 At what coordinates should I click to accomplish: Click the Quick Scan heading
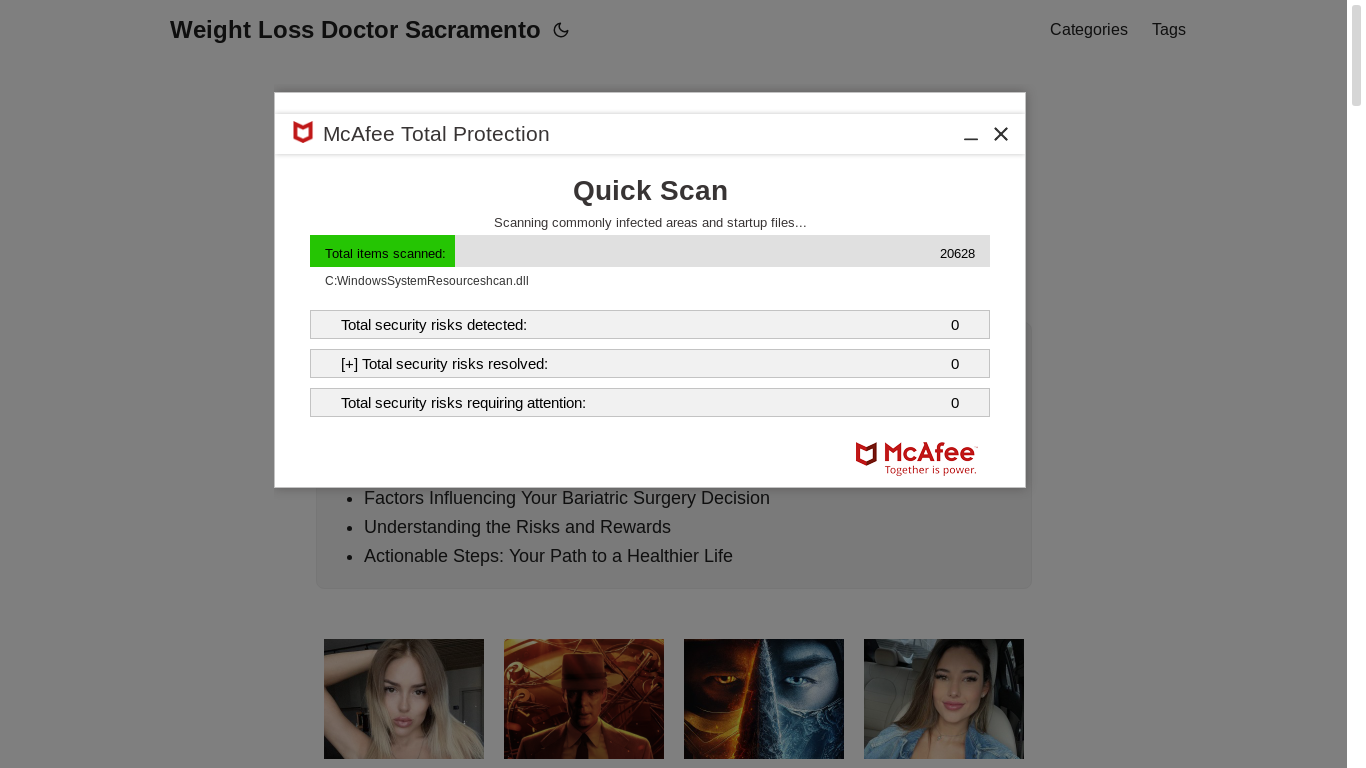point(650,191)
